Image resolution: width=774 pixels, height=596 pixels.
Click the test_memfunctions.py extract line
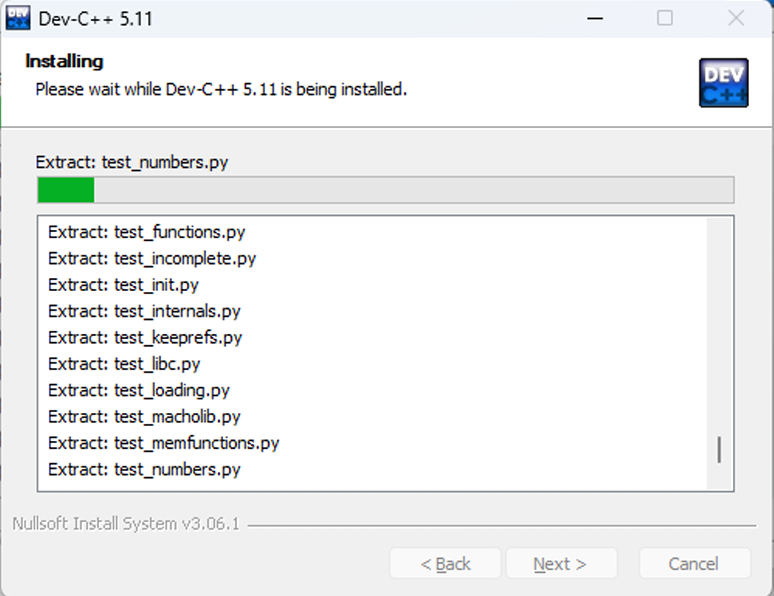pyautogui.click(x=163, y=442)
